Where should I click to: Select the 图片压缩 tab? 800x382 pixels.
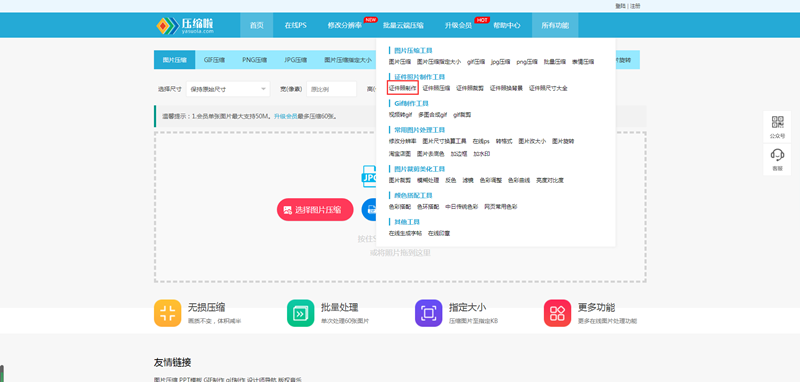(174, 60)
